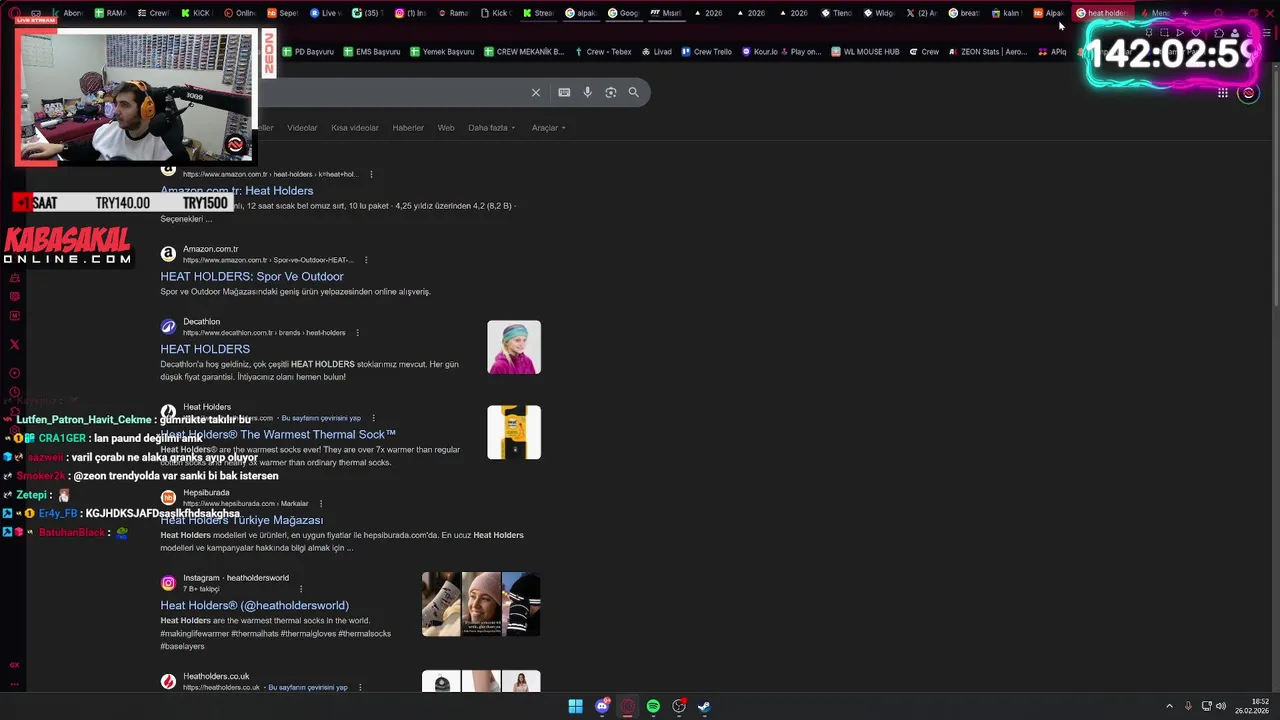
Task: Open the Google account avatar menu
Action: coord(1248,93)
